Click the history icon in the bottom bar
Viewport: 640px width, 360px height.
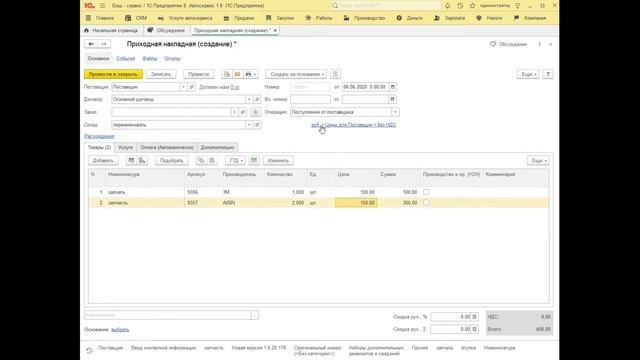[89, 351]
